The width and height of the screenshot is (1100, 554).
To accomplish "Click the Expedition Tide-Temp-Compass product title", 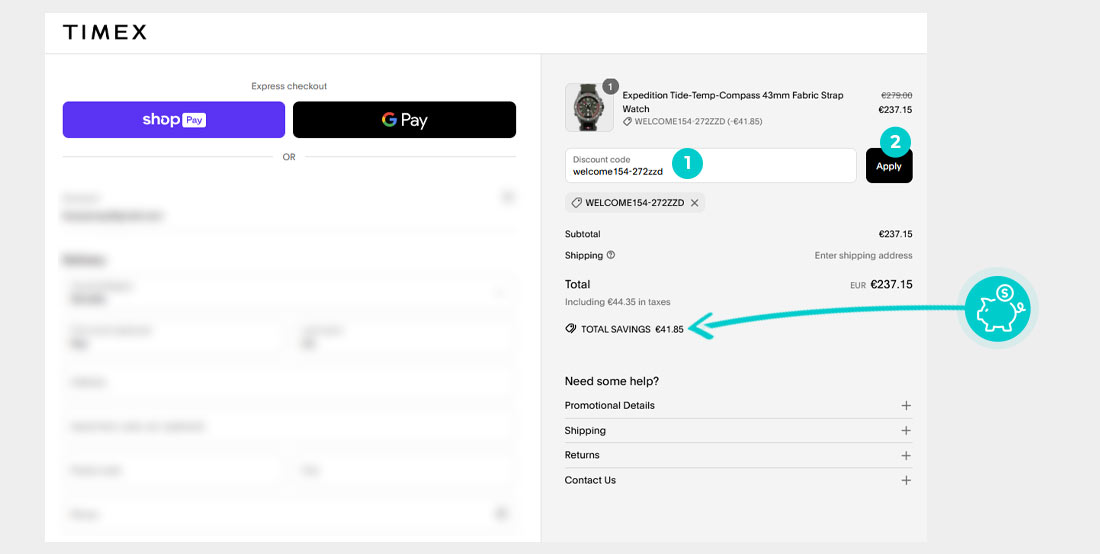I will 733,102.
